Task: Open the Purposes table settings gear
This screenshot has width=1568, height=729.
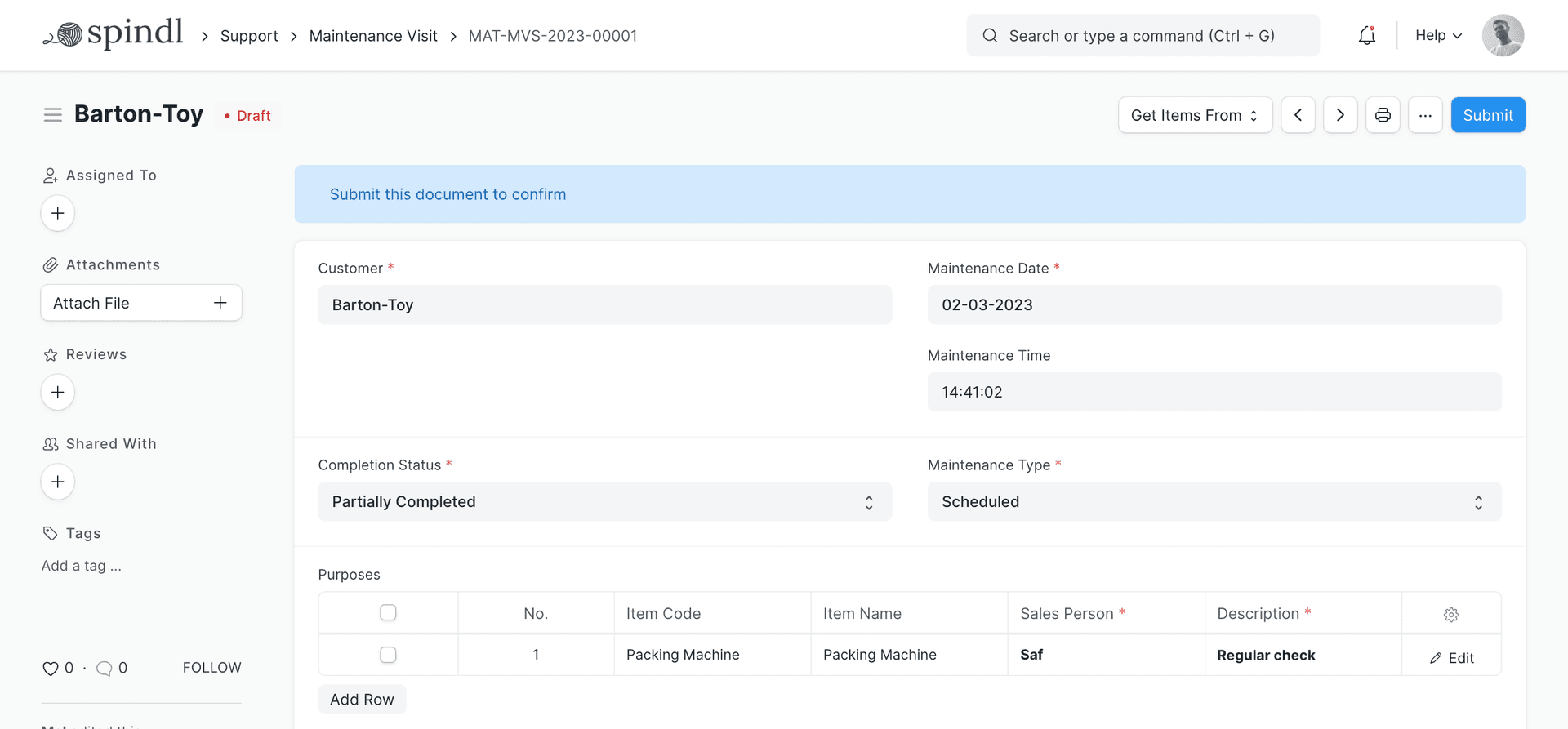Action: pyautogui.click(x=1451, y=615)
